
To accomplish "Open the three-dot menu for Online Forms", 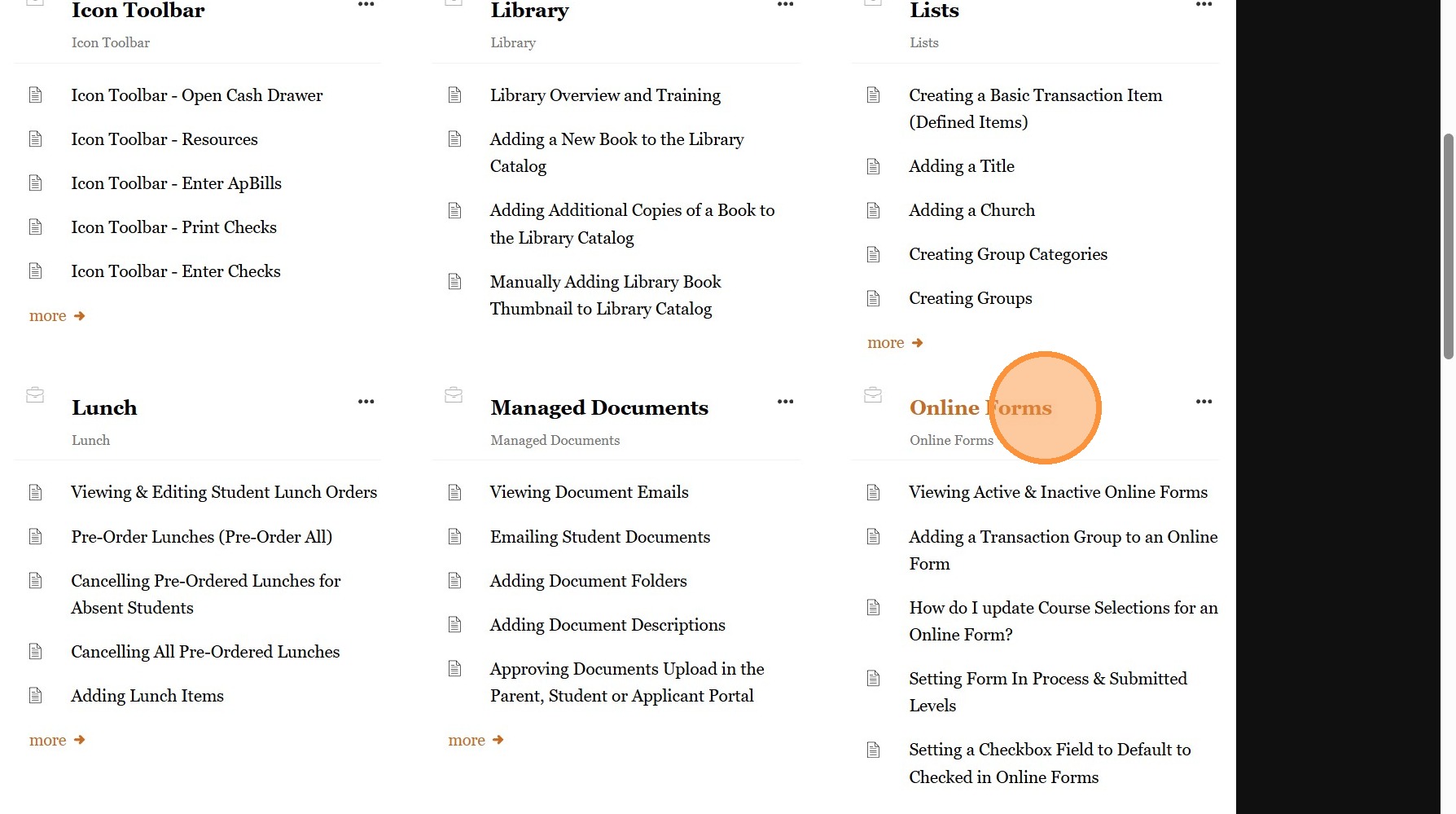I will click(x=1204, y=401).
